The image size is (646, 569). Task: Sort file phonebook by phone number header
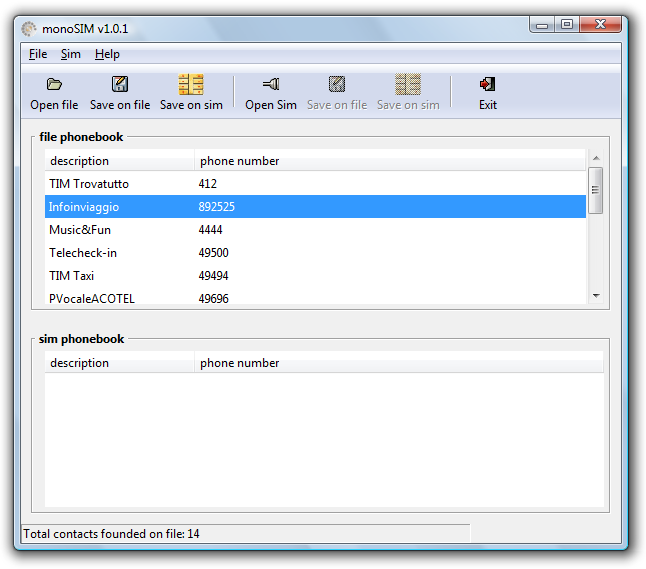[x=390, y=161]
